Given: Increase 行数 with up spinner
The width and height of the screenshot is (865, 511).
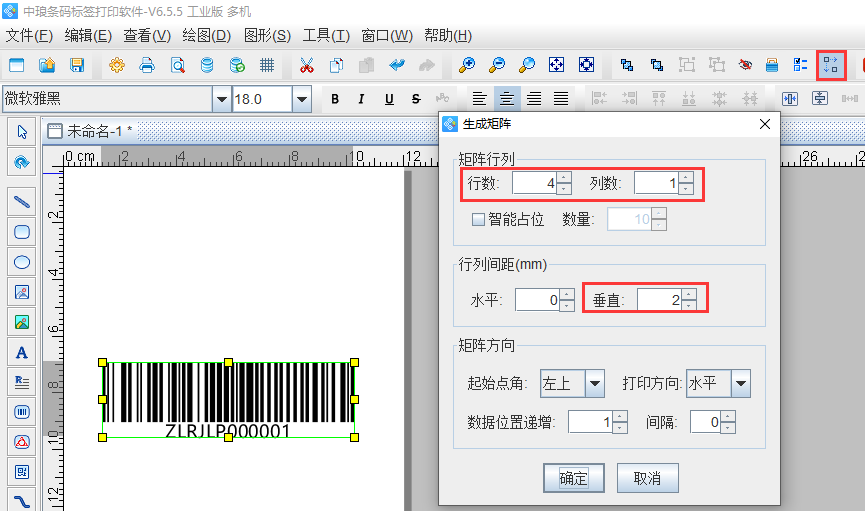Looking at the screenshot, I should (564, 178).
